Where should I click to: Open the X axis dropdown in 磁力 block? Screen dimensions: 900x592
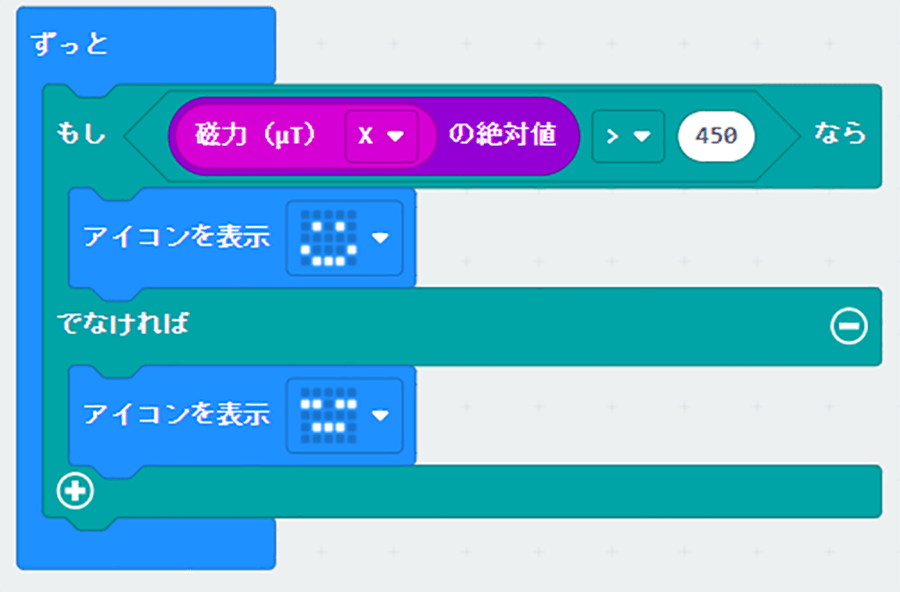click(381, 136)
